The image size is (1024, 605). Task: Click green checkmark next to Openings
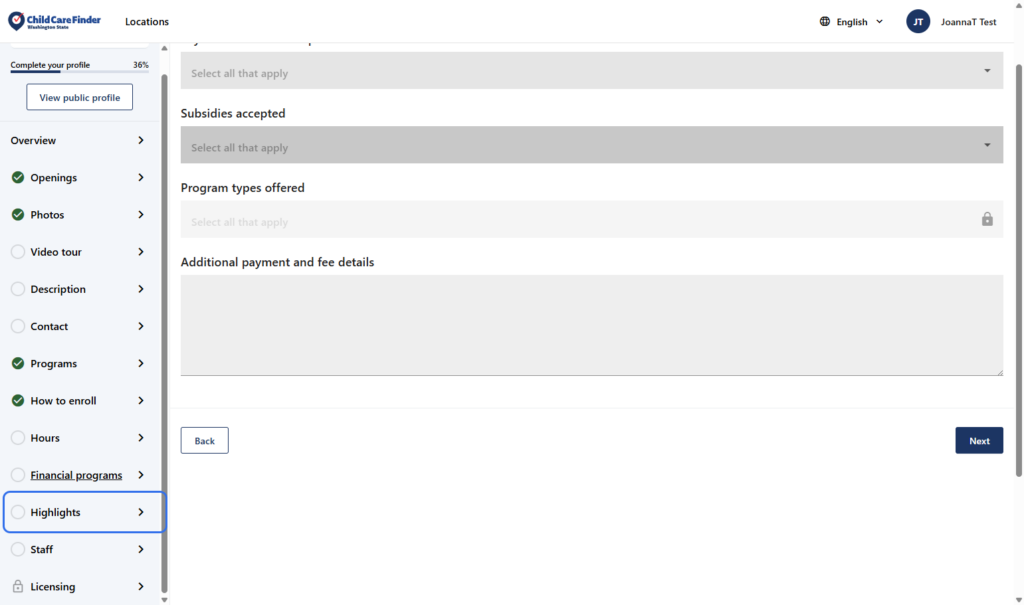[x=18, y=178]
